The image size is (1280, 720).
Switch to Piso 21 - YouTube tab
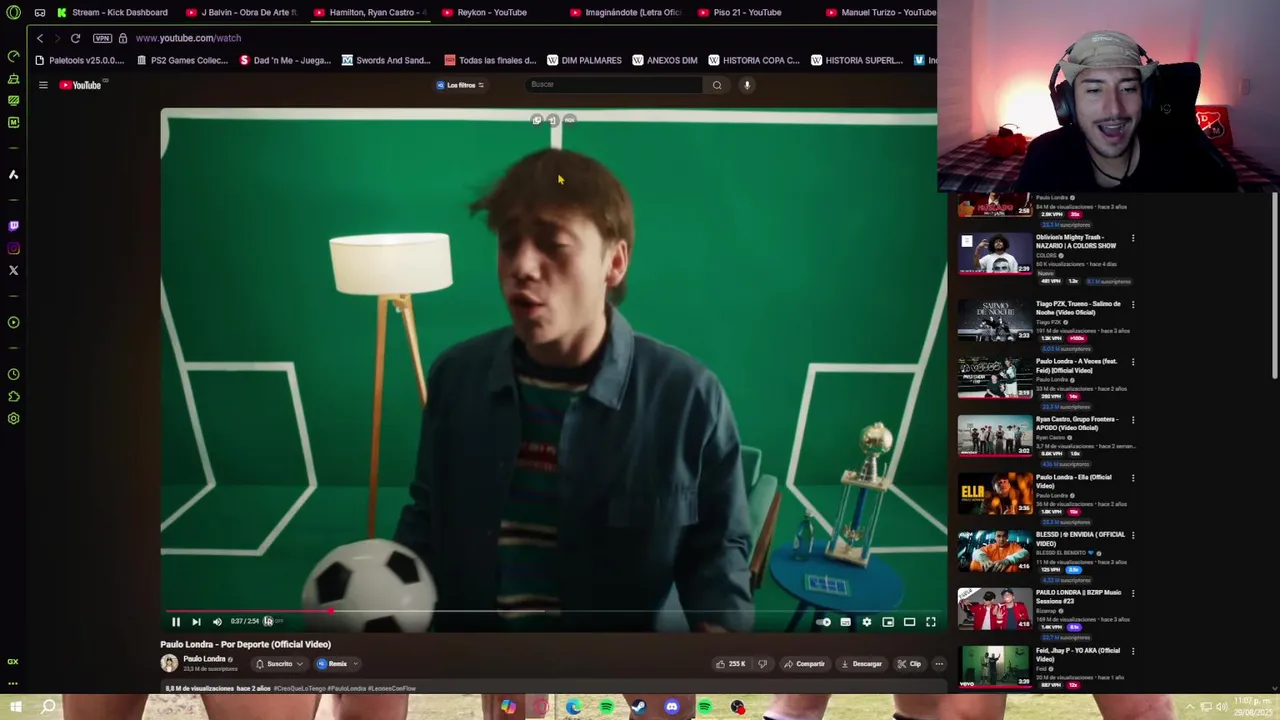pos(740,12)
